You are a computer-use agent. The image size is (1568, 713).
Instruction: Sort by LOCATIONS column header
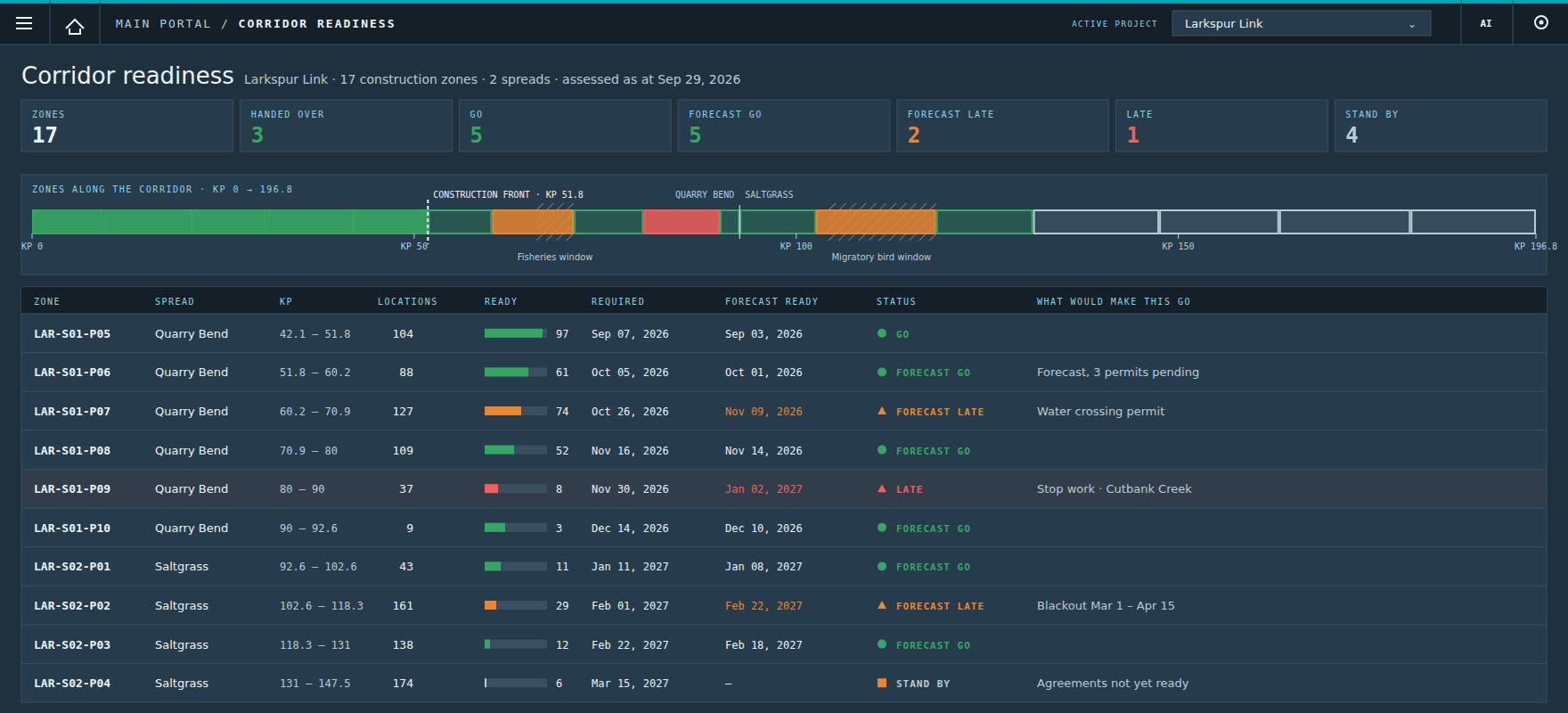point(407,301)
